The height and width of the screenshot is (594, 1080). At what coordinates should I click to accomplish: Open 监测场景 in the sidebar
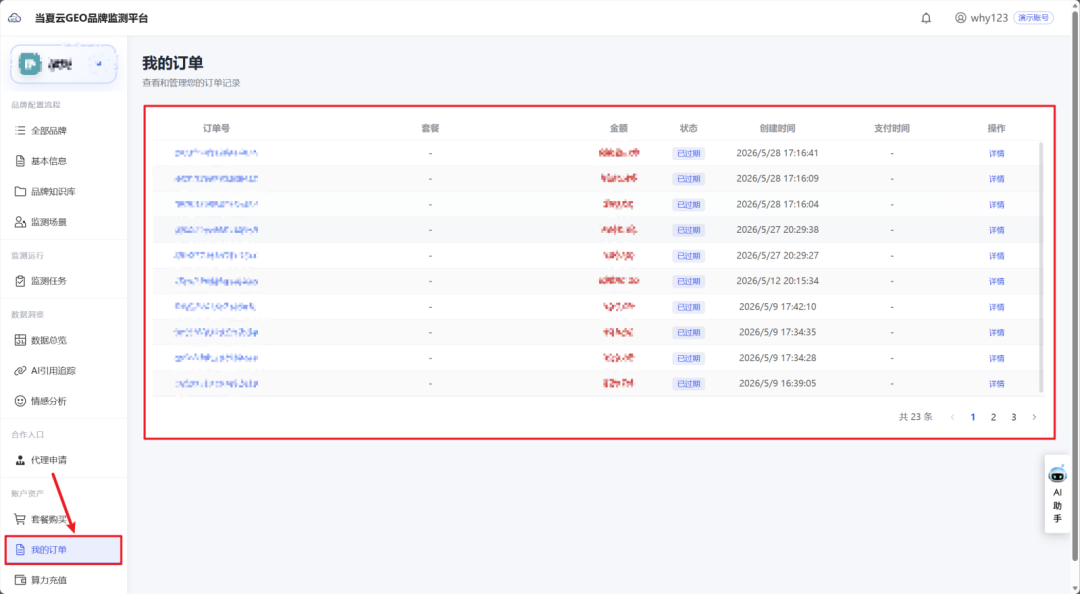(x=63, y=222)
